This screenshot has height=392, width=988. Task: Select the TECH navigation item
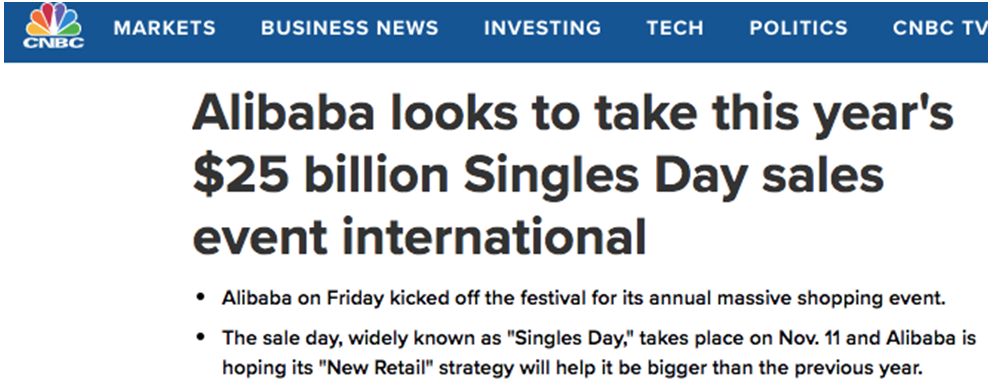click(675, 28)
